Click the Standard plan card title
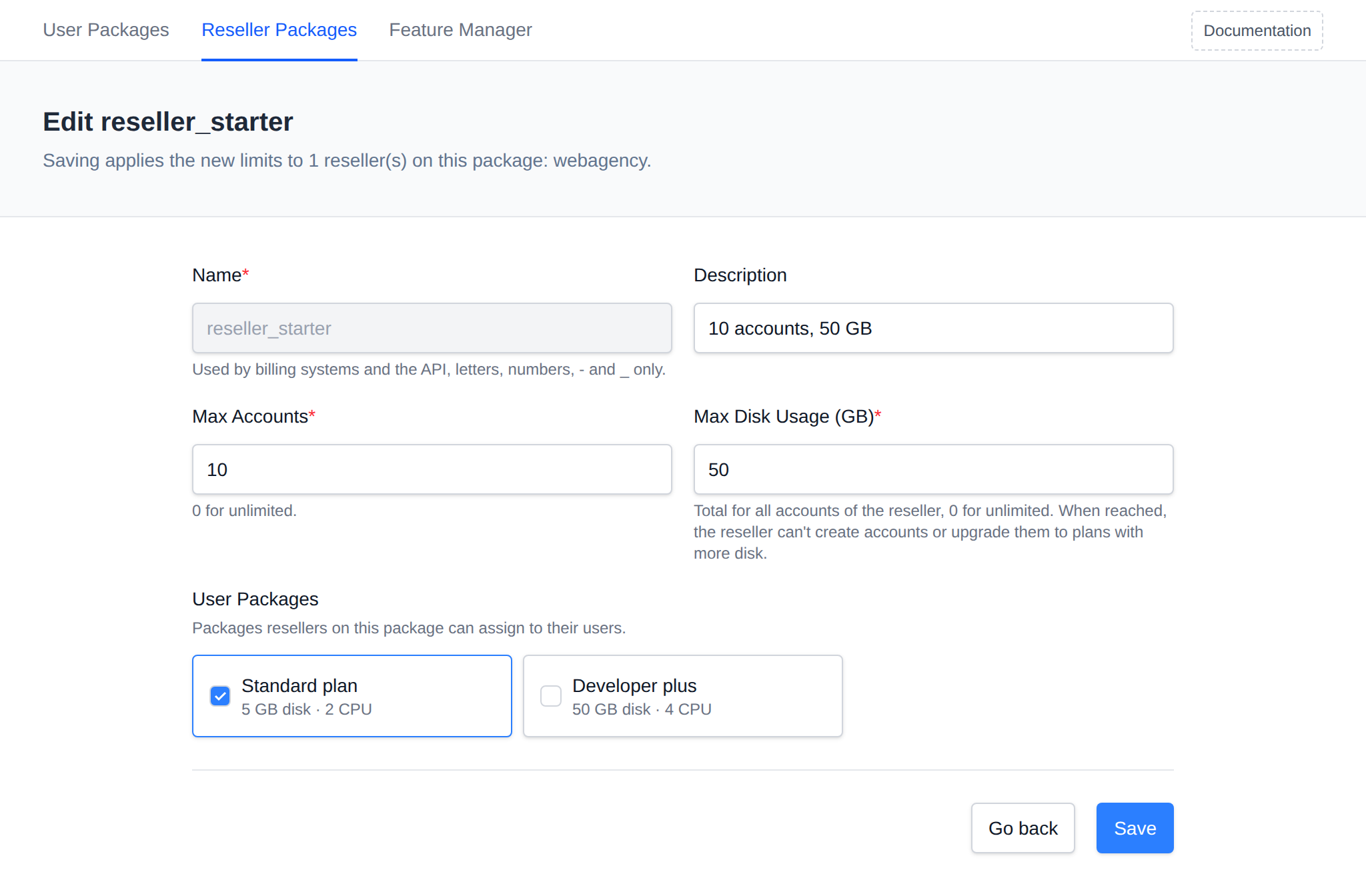The image size is (1366, 896). point(299,686)
